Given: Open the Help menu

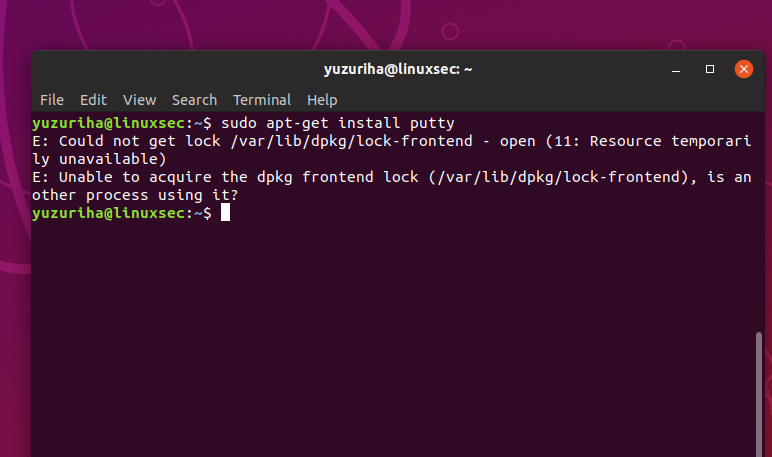Looking at the screenshot, I should (322, 100).
